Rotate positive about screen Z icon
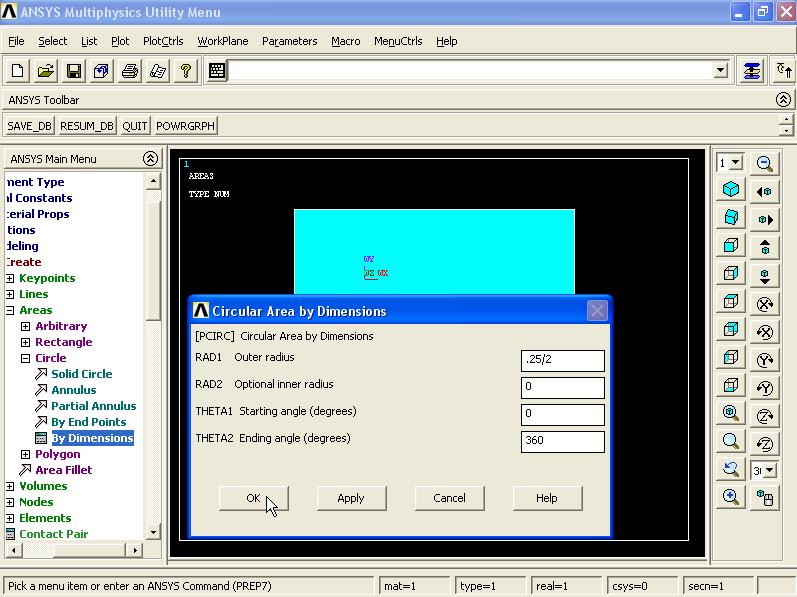Screen dimensions: 797x597 [x=764, y=416]
